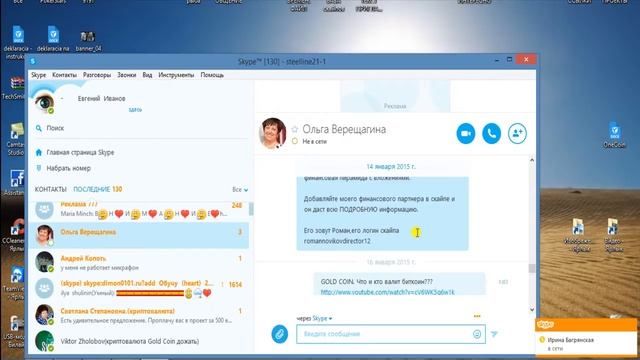Image resolution: width=640 pixels, height=360 pixels.
Task: Open the OneCoin desktop icon
Action: coord(614,135)
